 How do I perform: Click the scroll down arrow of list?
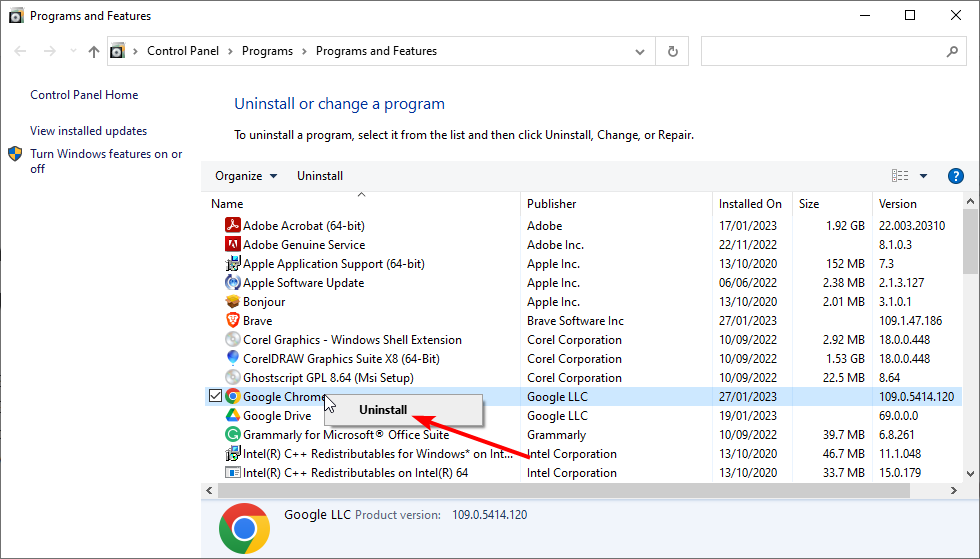pyautogui.click(x=970, y=474)
